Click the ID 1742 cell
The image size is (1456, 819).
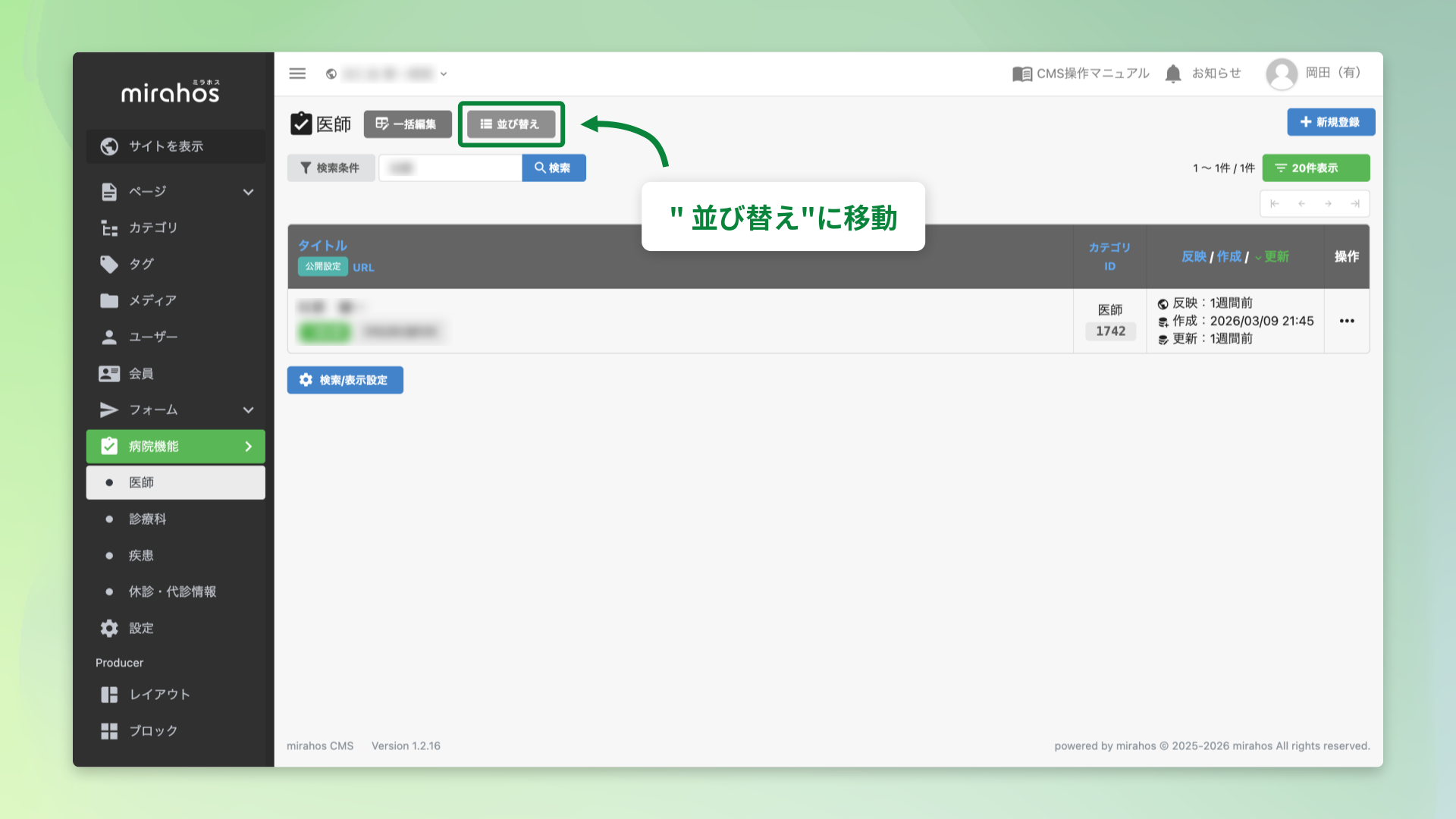click(x=1110, y=331)
